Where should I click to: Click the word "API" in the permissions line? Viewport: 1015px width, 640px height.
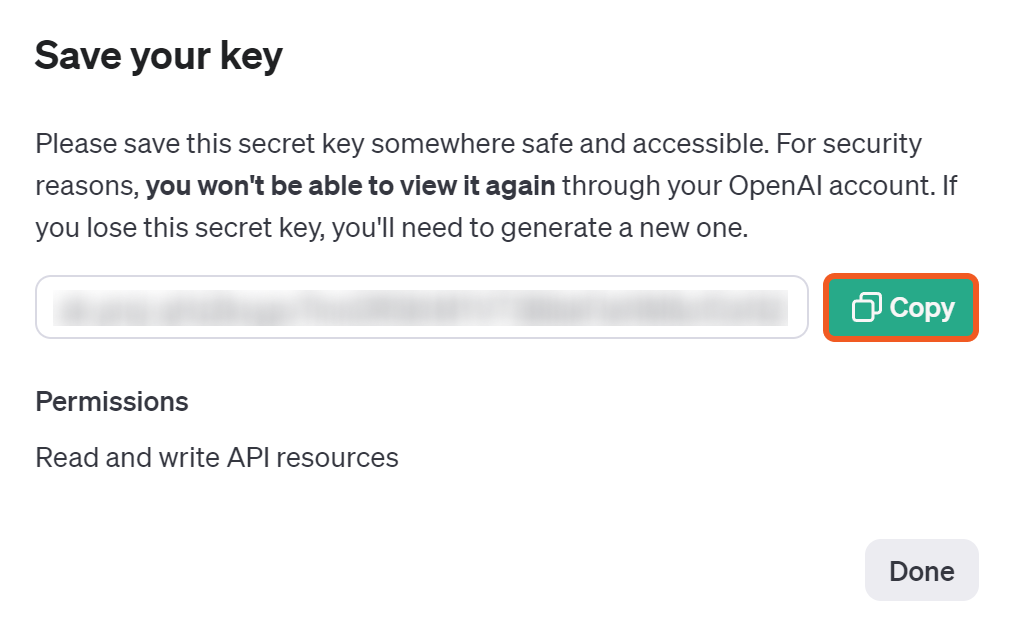point(247,458)
